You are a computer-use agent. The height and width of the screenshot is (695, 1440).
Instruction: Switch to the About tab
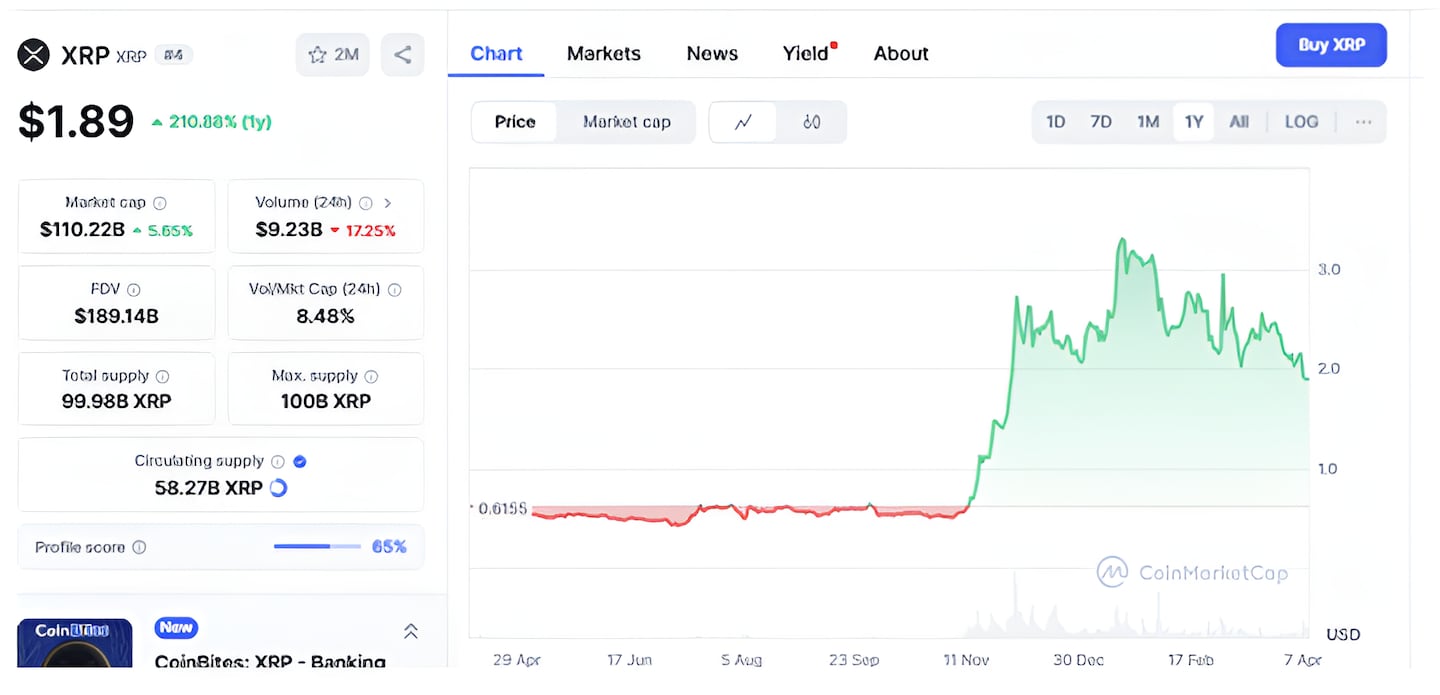901,54
